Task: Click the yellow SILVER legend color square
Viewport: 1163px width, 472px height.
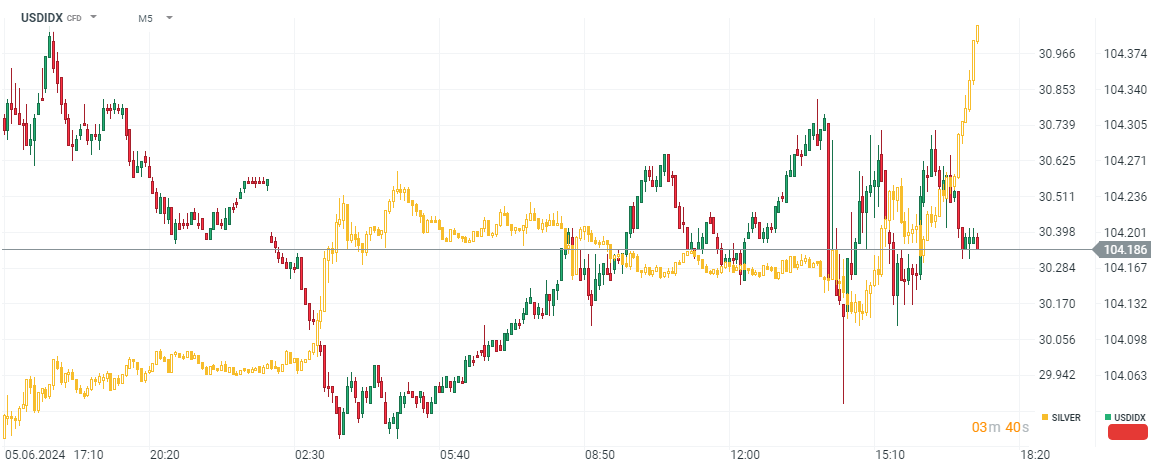Action: (x=1046, y=417)
